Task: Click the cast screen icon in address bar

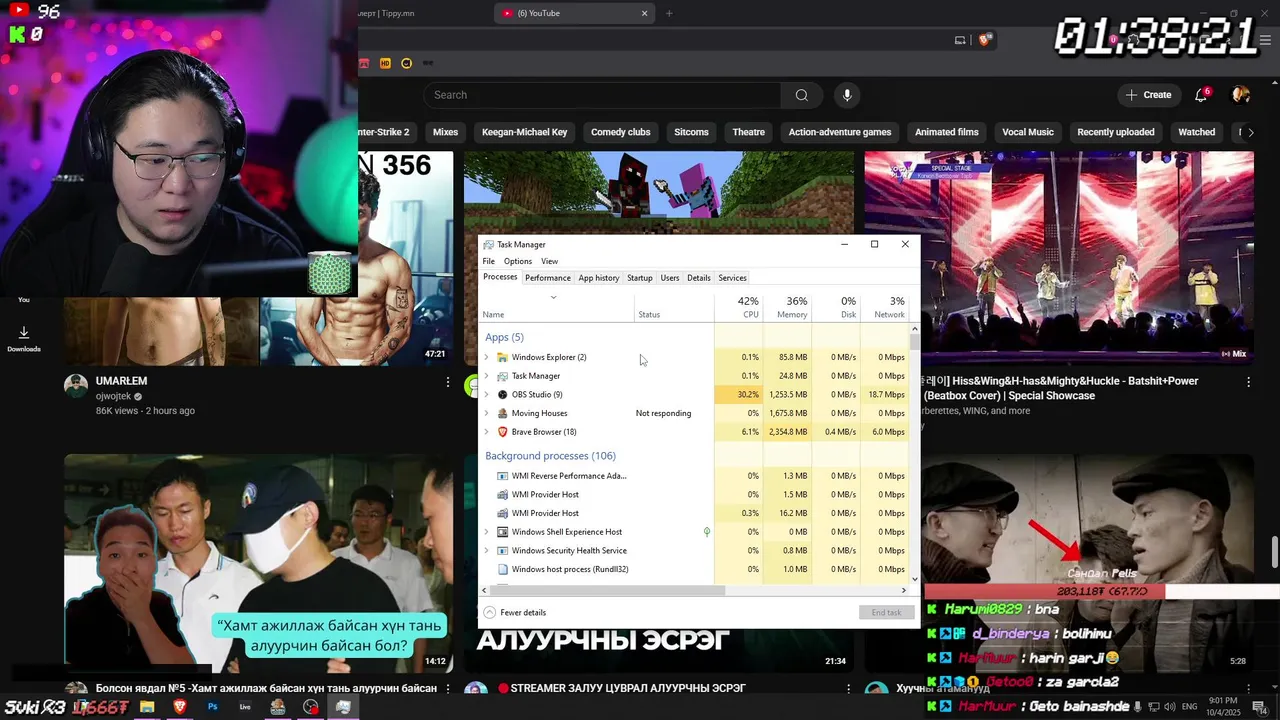Action: pyautogui.click(x=960, y=40)
